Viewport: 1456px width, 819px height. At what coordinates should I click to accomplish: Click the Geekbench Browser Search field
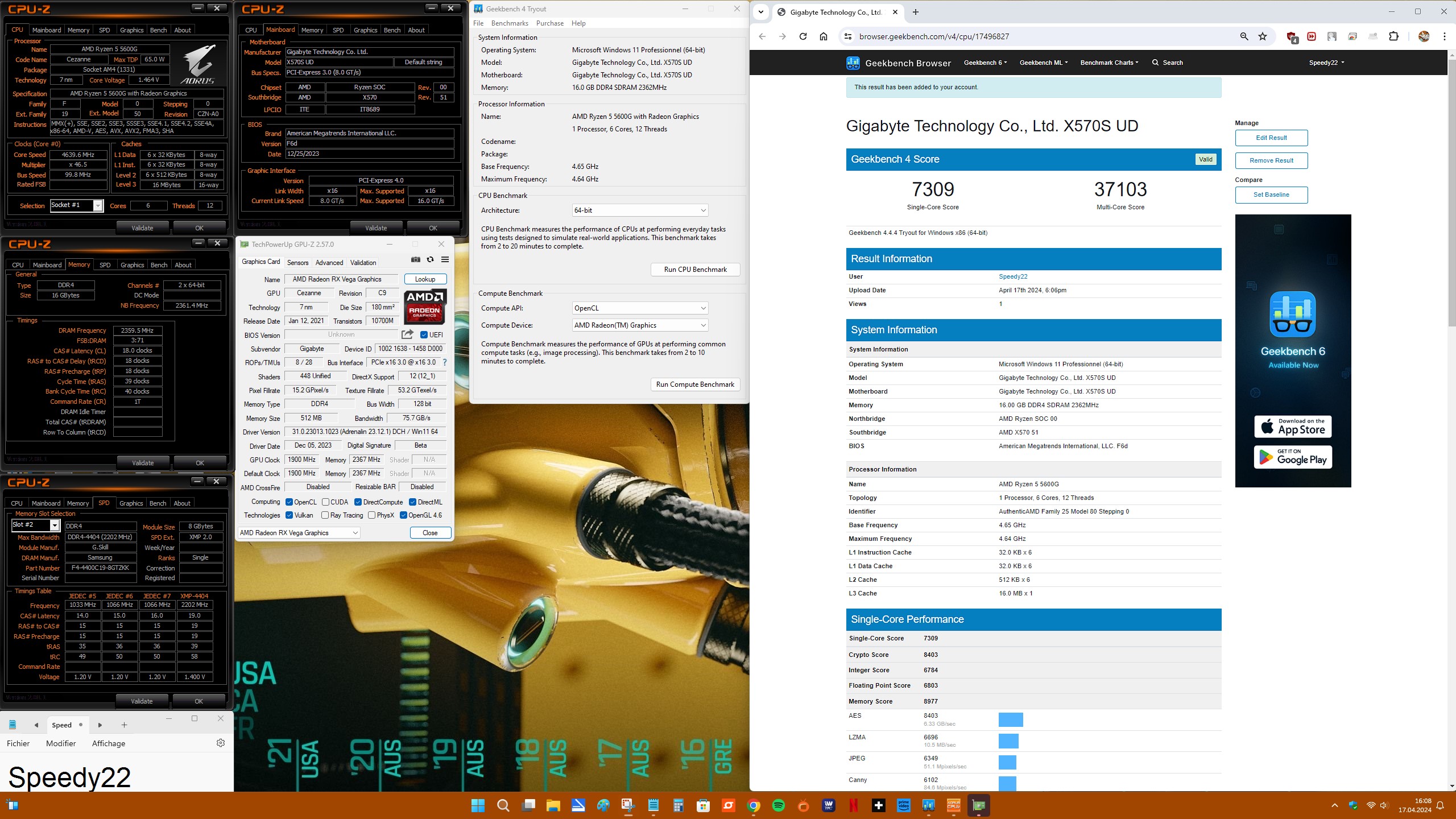(x=1168, y=63)
